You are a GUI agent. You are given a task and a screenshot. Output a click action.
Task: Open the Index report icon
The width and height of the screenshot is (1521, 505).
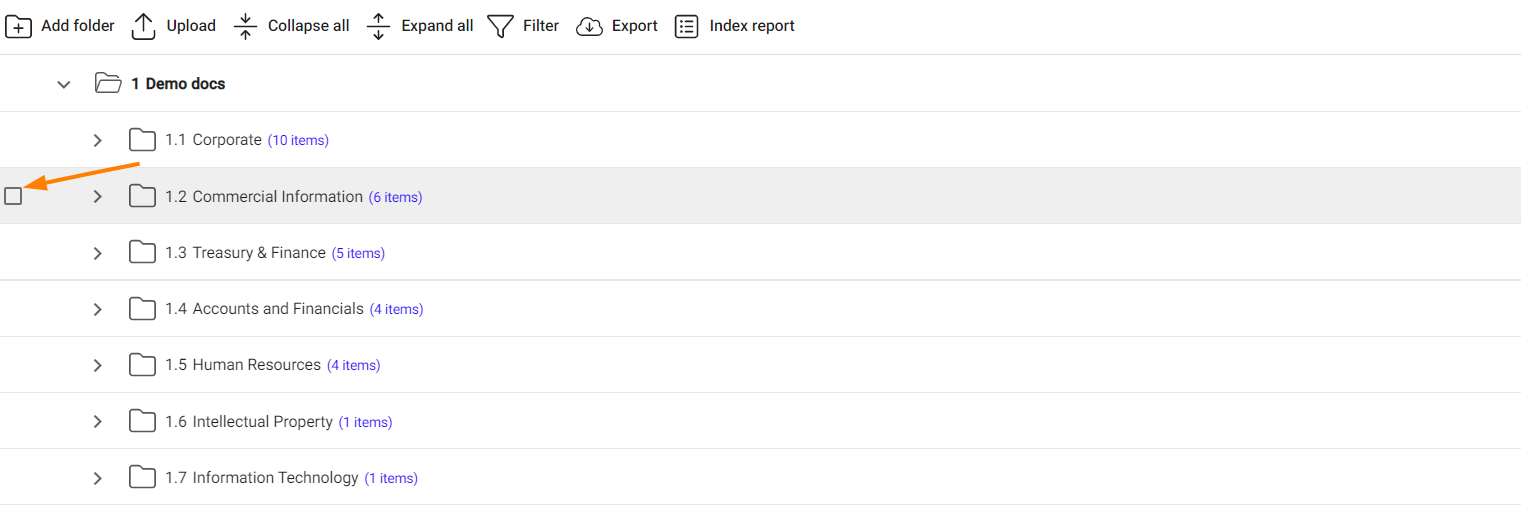pyautogui.click(x=687, y=26)
